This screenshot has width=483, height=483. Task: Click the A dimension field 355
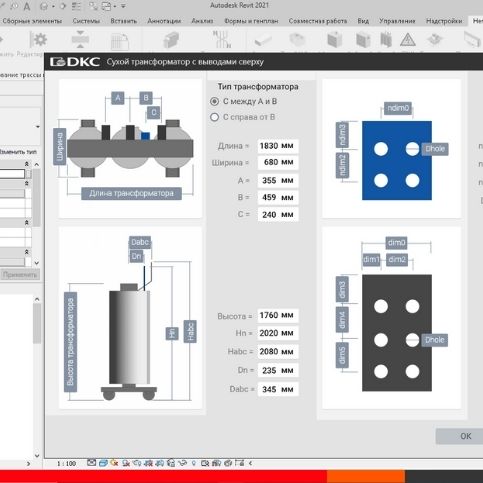point(278,181)
